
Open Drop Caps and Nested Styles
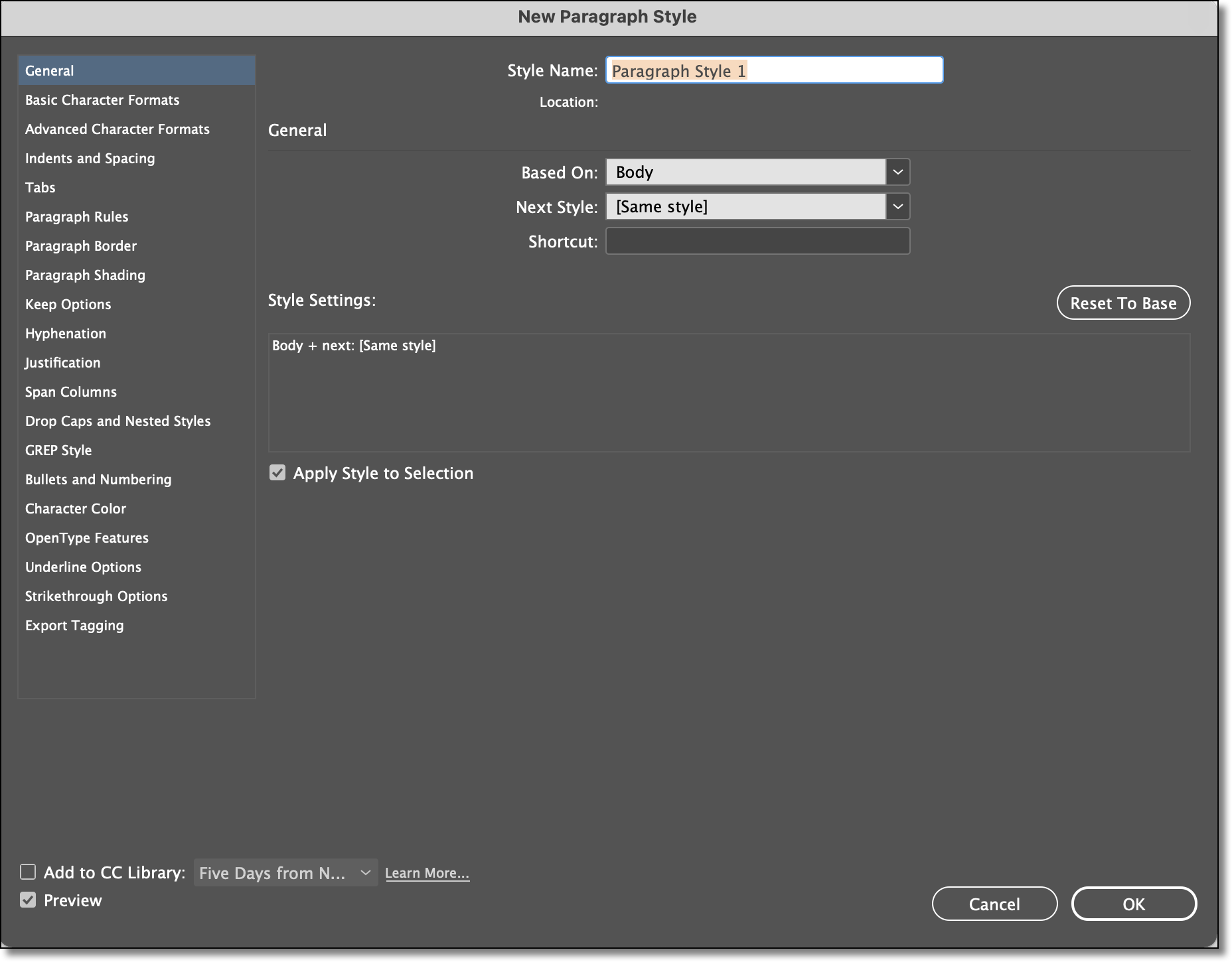click(117, 421)
